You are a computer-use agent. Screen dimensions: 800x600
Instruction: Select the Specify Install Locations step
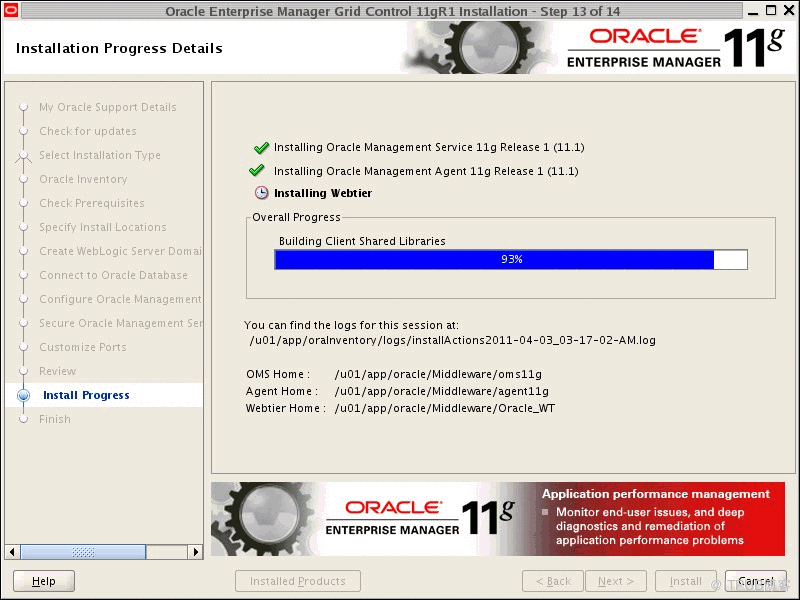pos(103,227)
